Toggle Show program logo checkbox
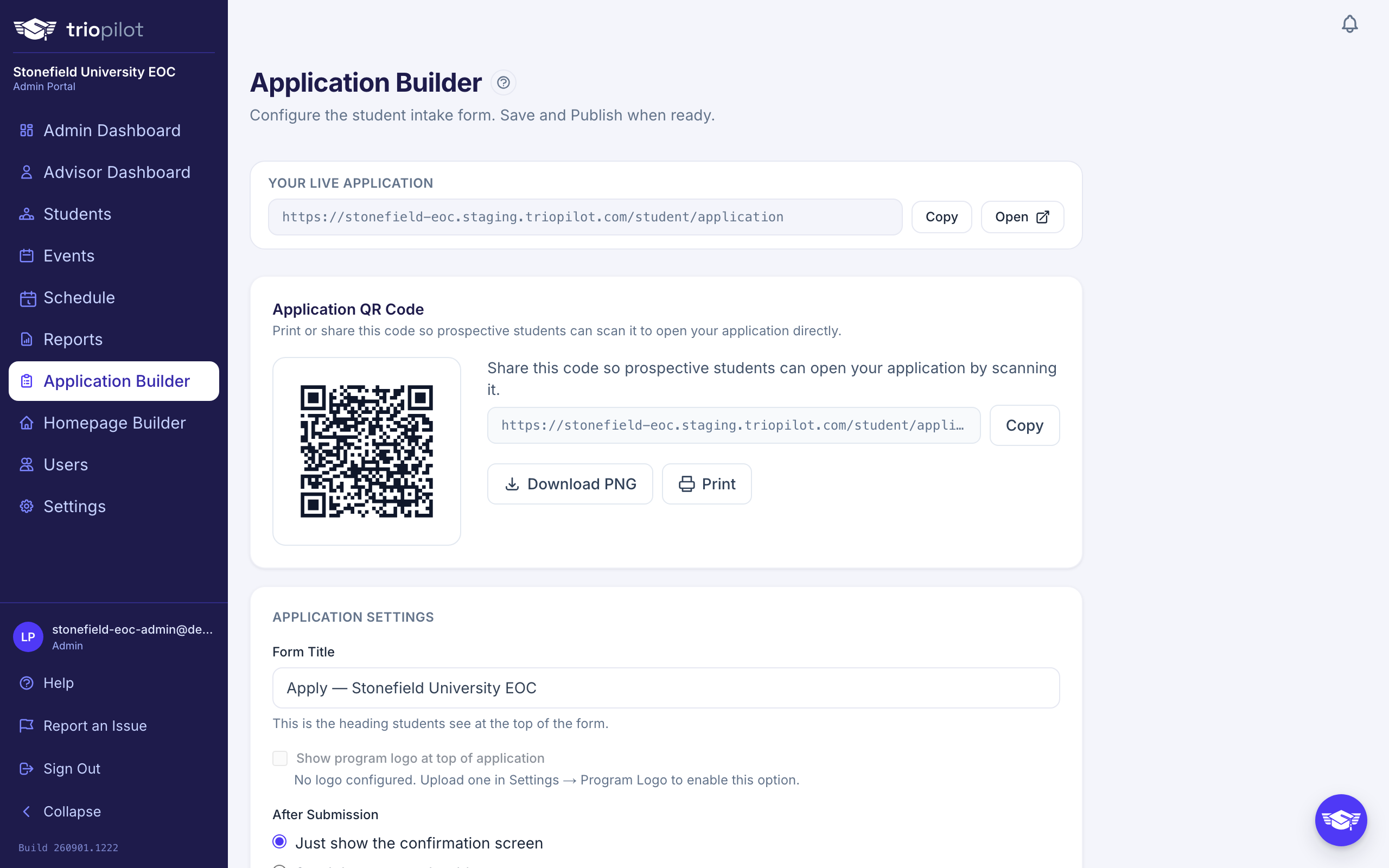Screen dimensions: 1389x868 pos(279,758)
